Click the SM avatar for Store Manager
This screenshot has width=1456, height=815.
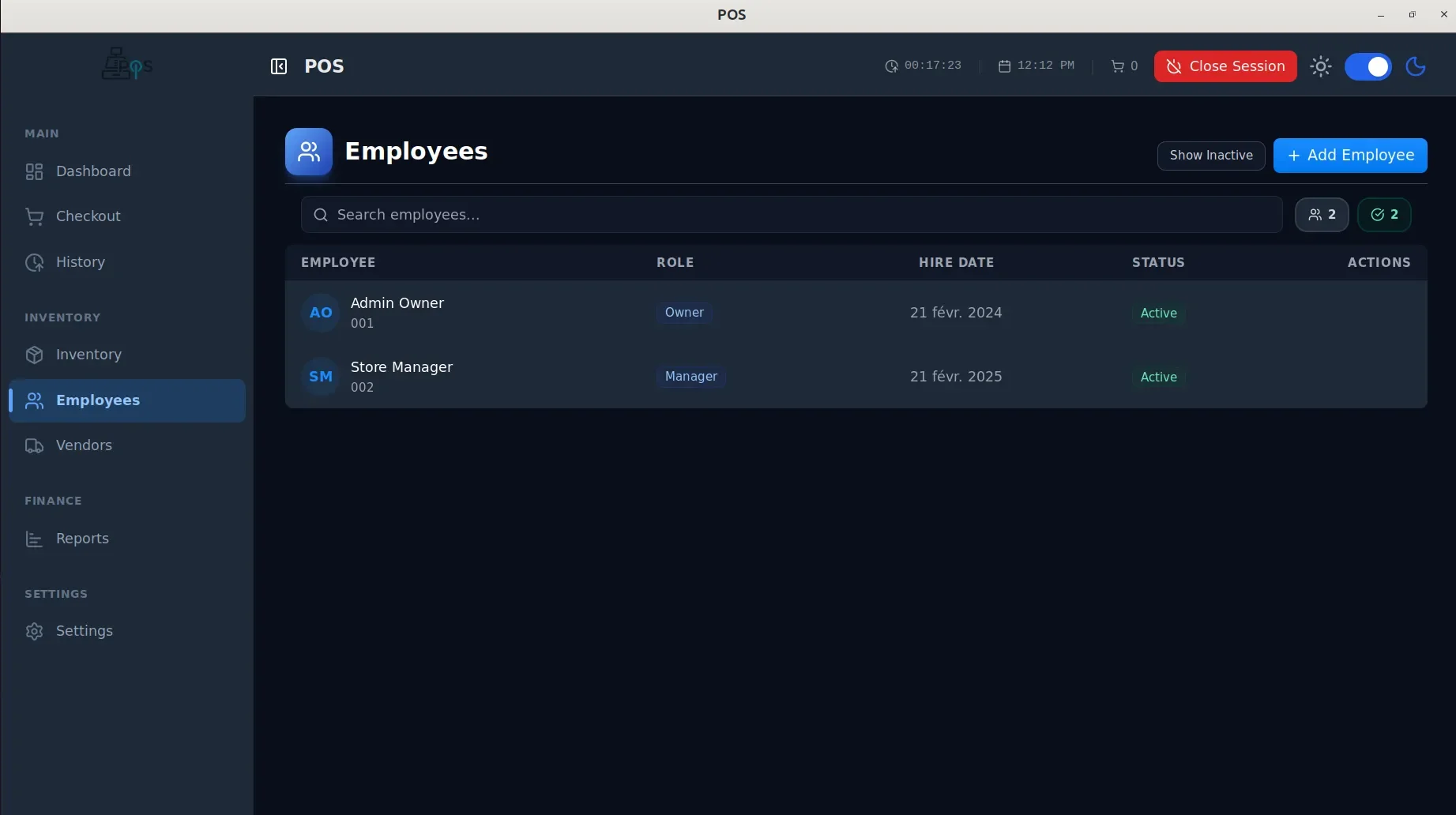321,377
